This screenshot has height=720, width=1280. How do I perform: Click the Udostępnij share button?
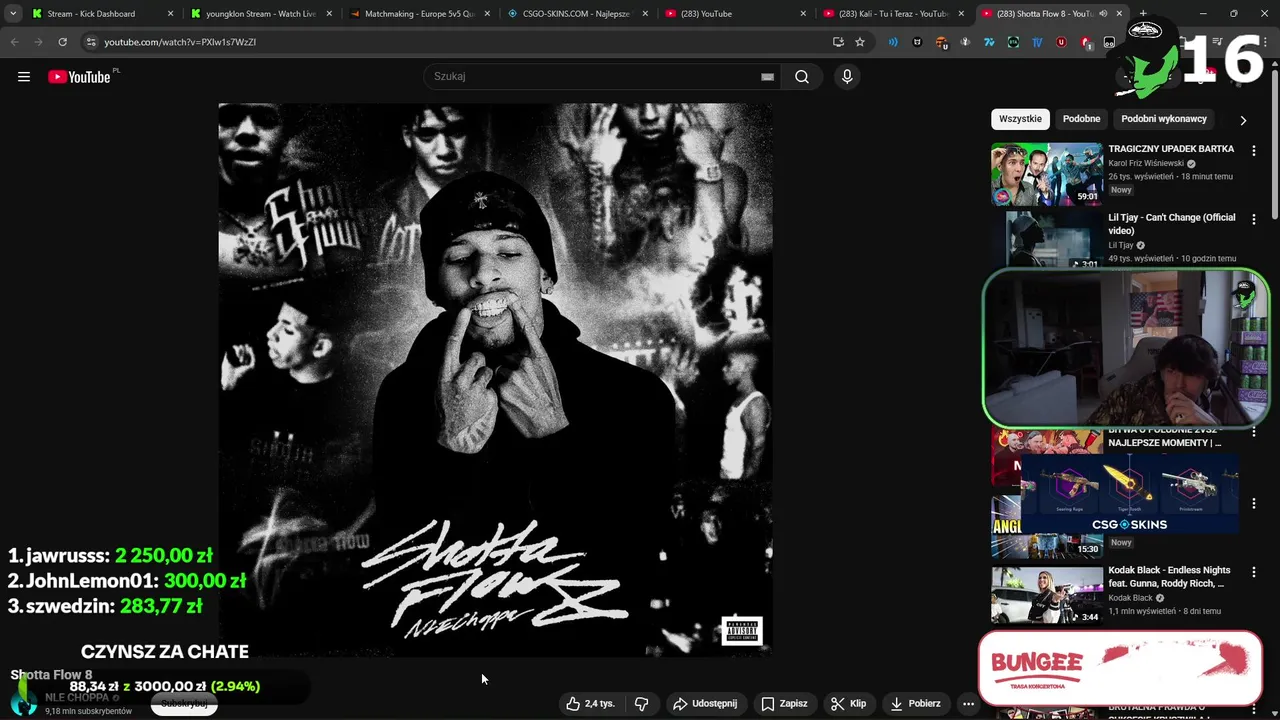(705, 704)
